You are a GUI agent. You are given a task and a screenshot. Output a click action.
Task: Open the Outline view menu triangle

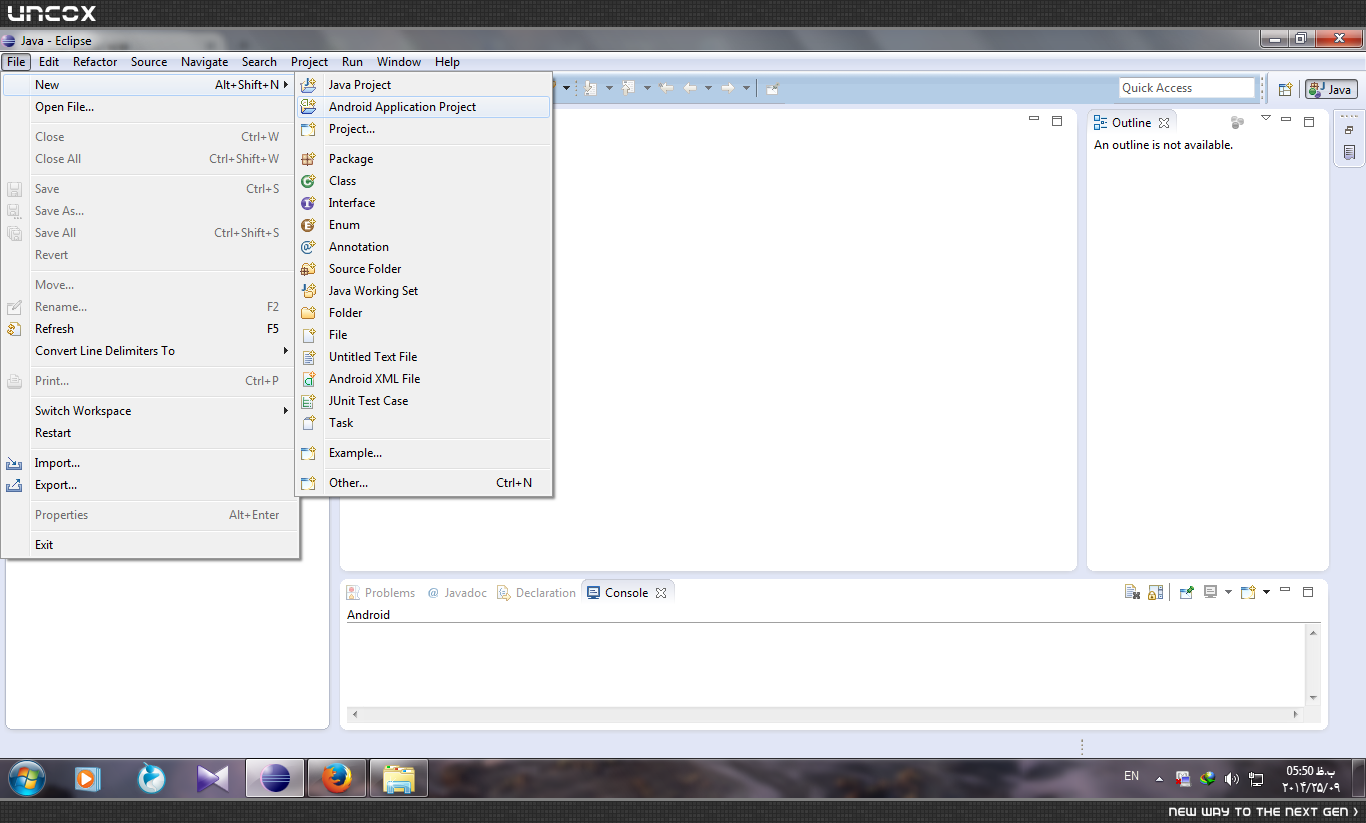click(x=1265, y=119)
